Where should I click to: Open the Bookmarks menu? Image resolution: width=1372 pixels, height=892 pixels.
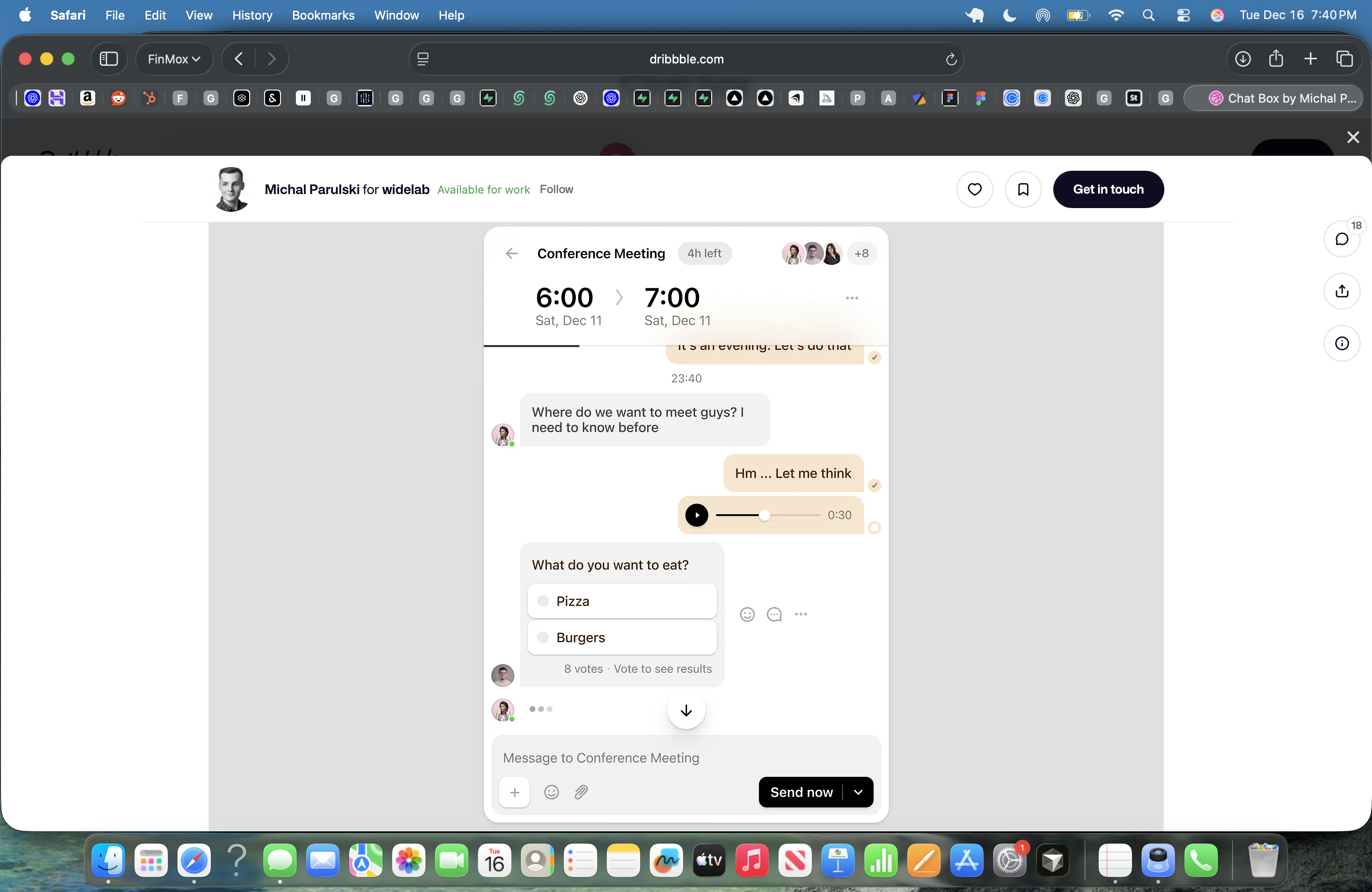coord(323,15)
